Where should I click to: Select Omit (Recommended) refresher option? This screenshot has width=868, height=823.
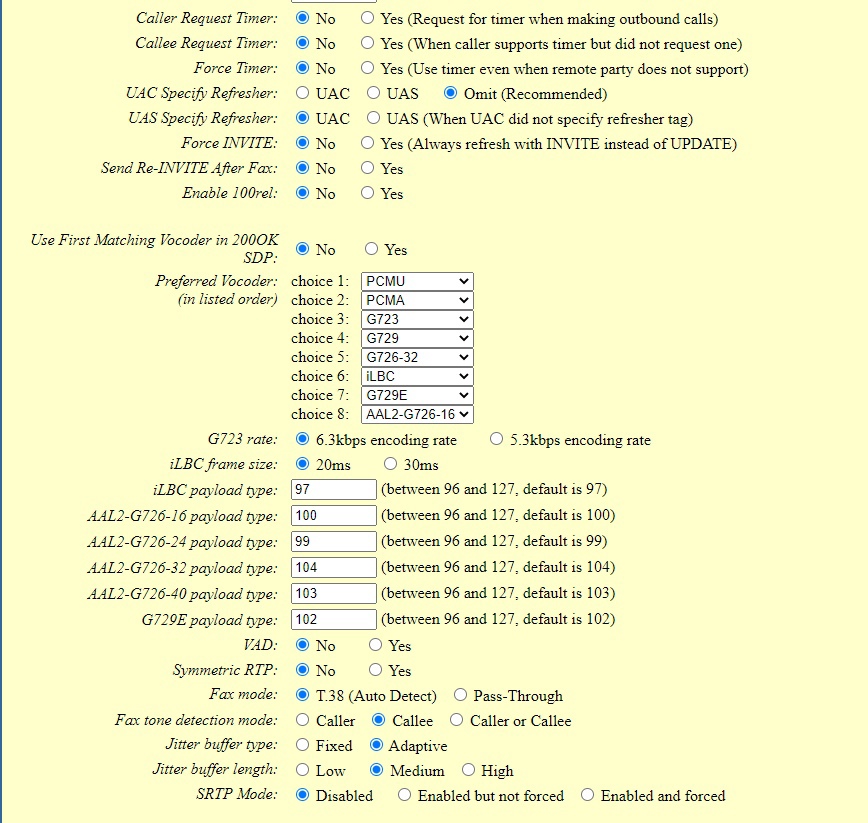click(x=451, y=92)
